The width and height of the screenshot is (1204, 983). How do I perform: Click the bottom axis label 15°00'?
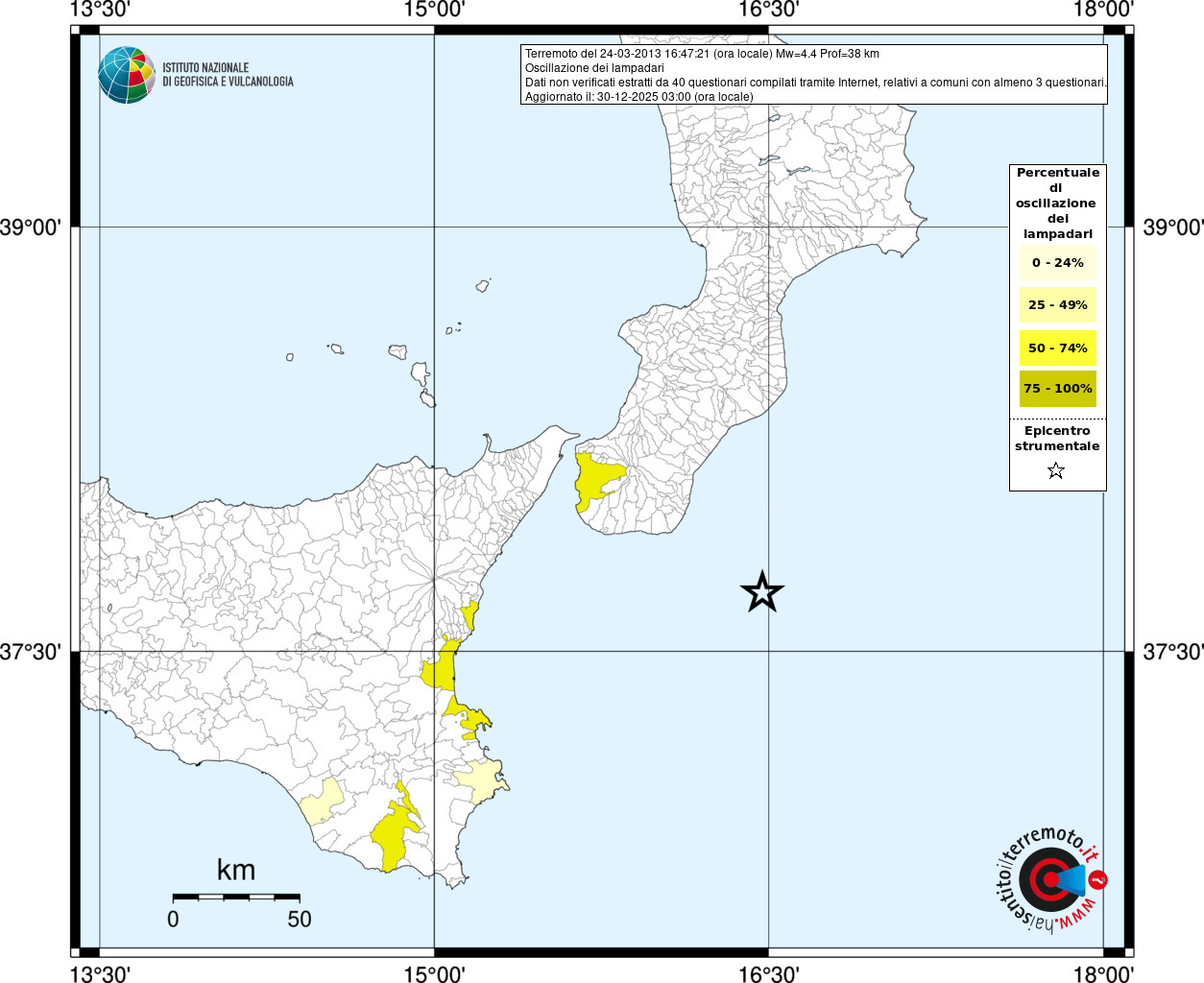tap(434, 974)
